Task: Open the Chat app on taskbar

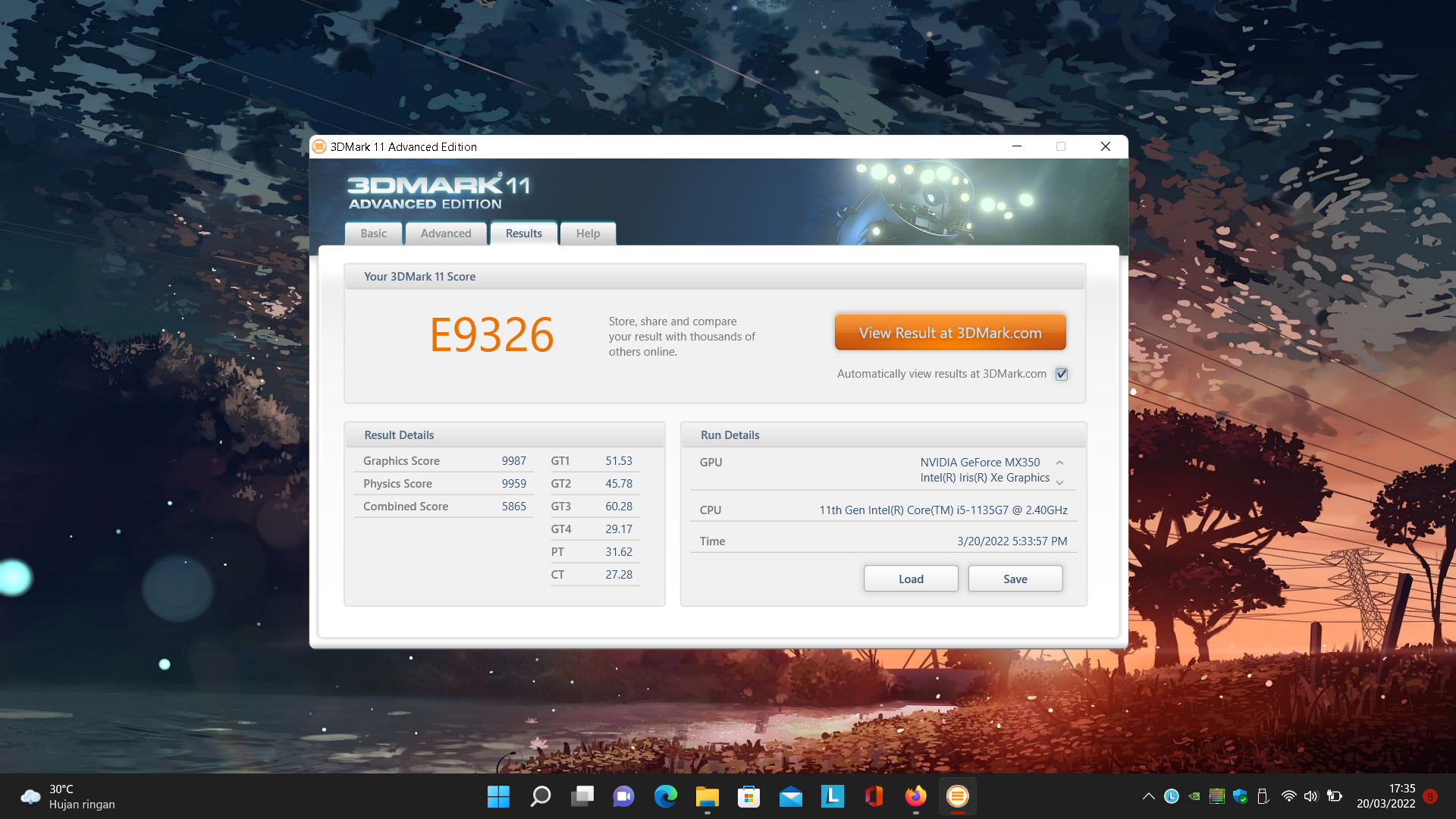Action: coord(623,796)
